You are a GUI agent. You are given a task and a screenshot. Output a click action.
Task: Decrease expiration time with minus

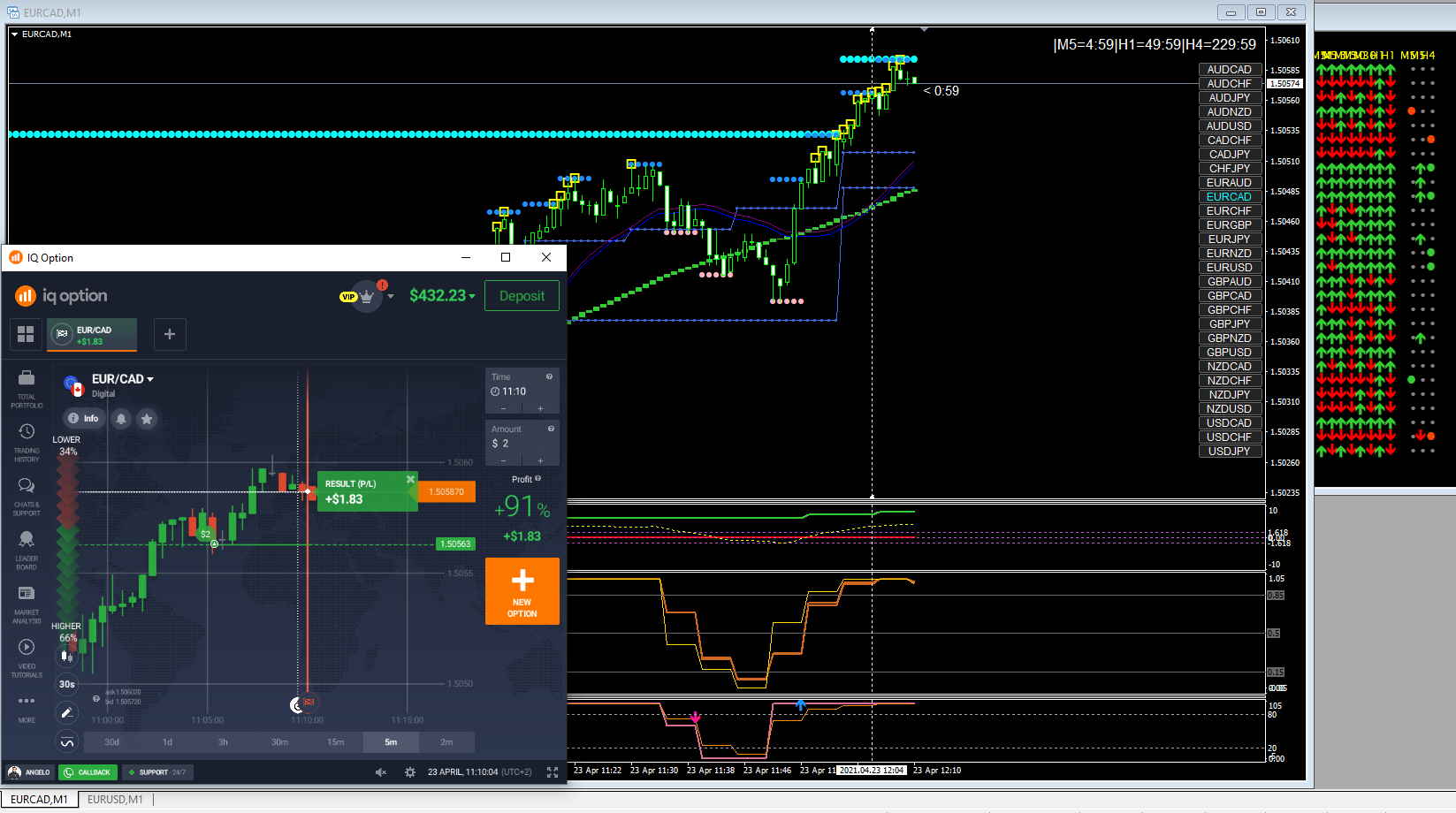coord(504,408)
